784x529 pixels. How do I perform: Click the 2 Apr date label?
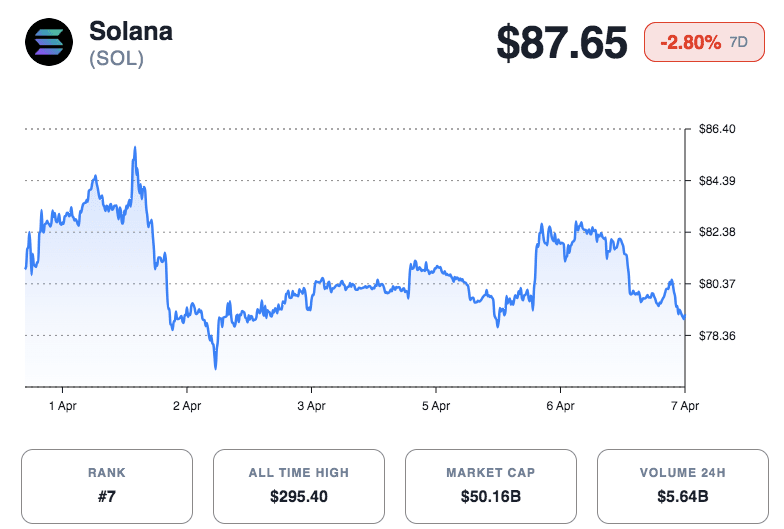[187, 406]
